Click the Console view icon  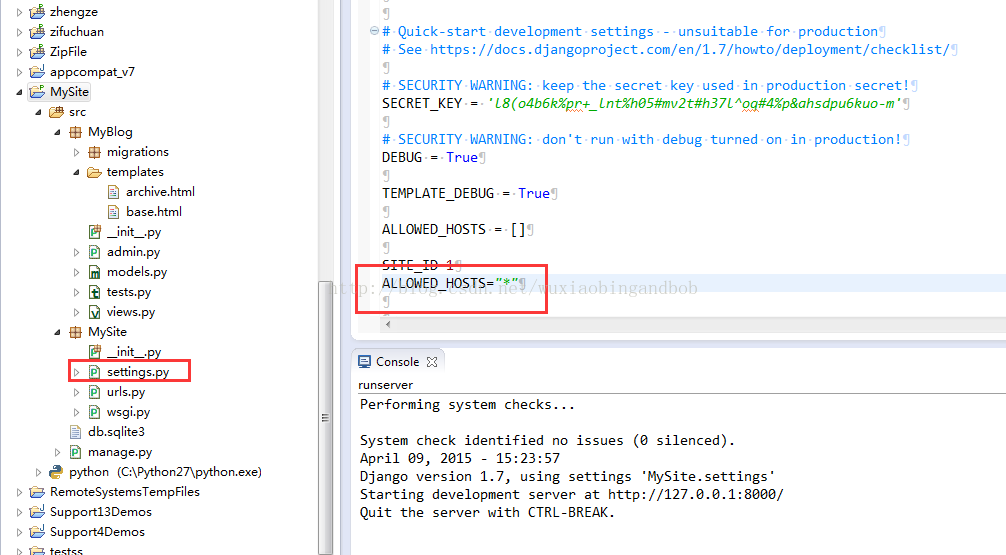tap(364, 362)
